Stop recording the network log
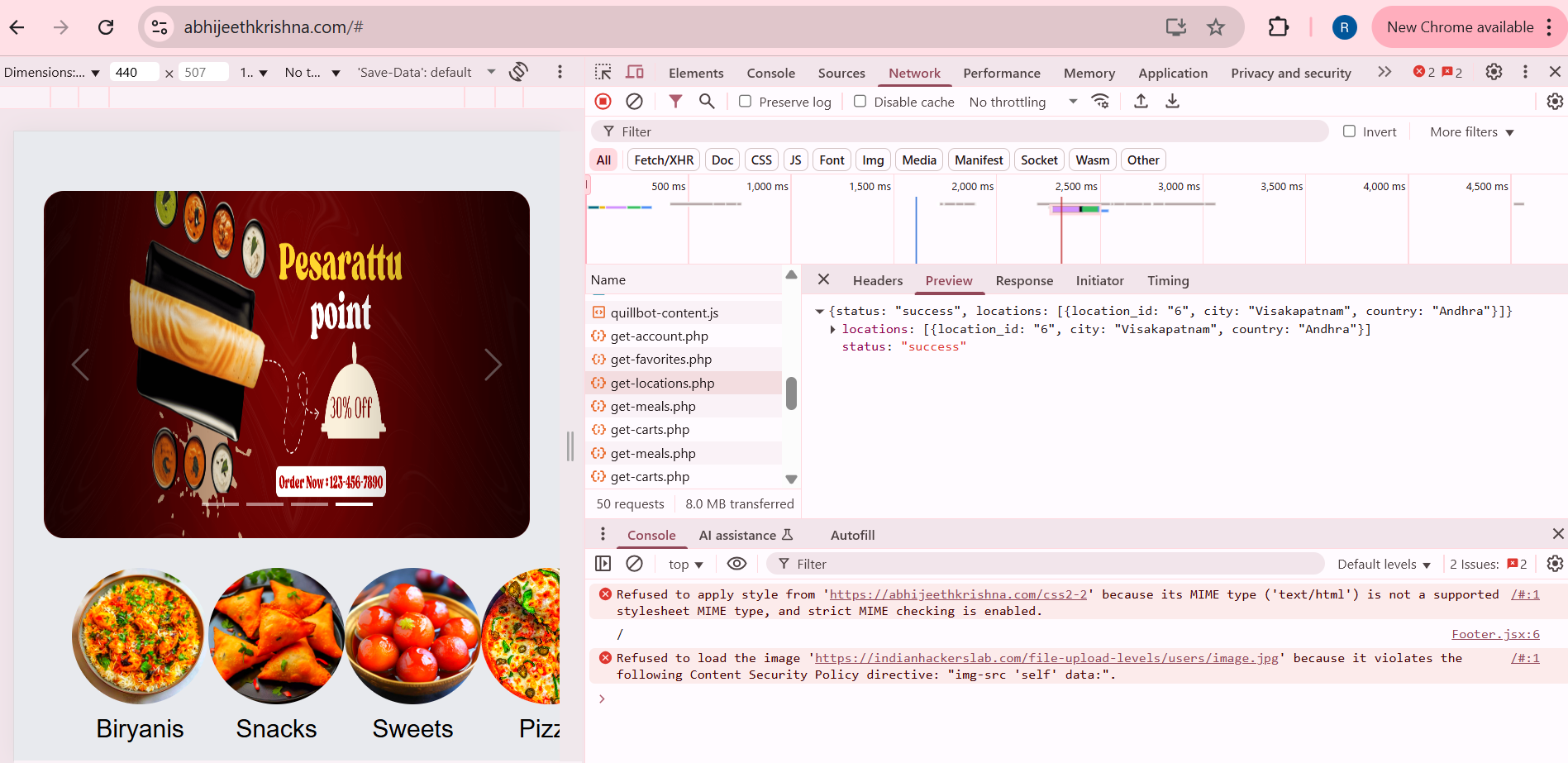This screenshot has height=763, width=1568. pyautogui.click(x=603, y=101)
